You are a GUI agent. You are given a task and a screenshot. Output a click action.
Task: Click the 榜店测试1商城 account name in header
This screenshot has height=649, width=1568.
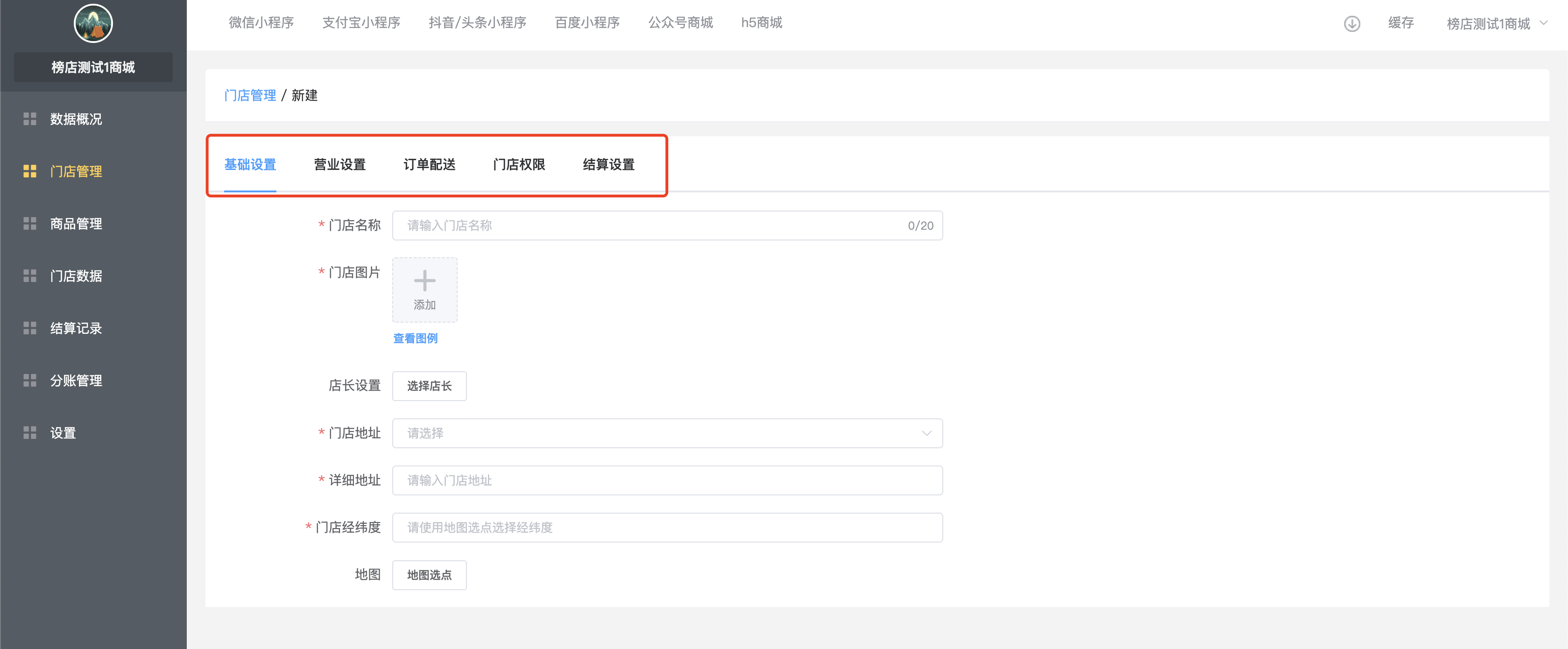pyautogui.click(x=1488, y=24)
